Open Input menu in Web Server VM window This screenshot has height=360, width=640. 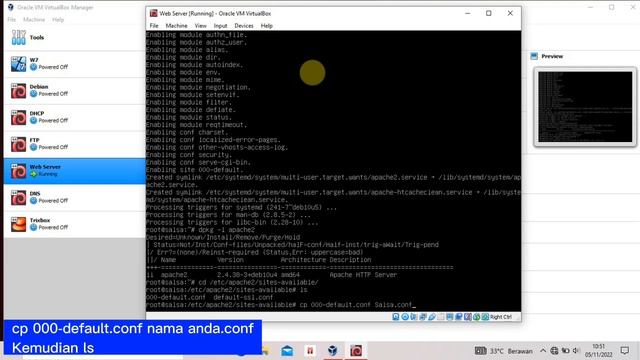point(220,26)
